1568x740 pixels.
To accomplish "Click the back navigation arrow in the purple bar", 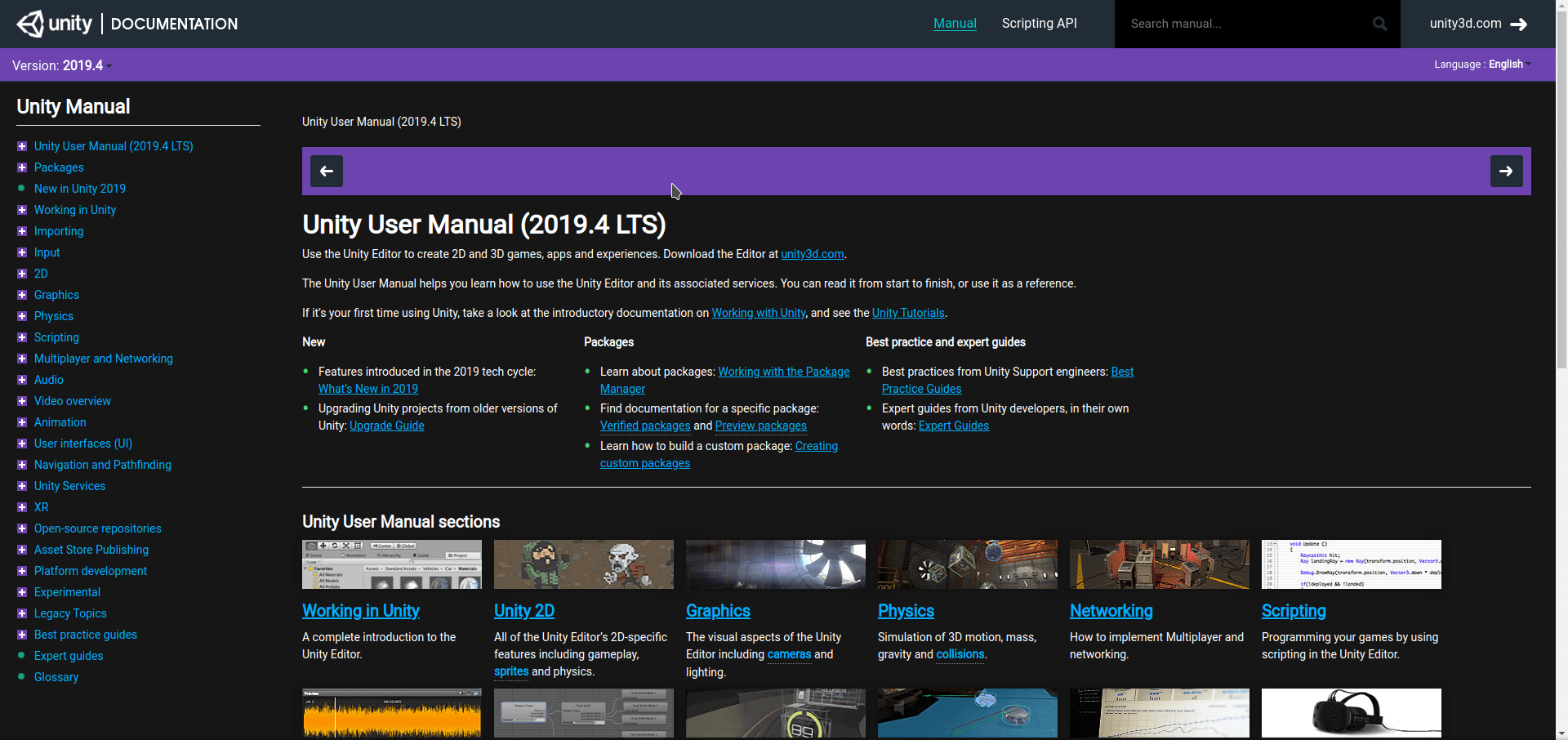I will click(x=326, y=171).
